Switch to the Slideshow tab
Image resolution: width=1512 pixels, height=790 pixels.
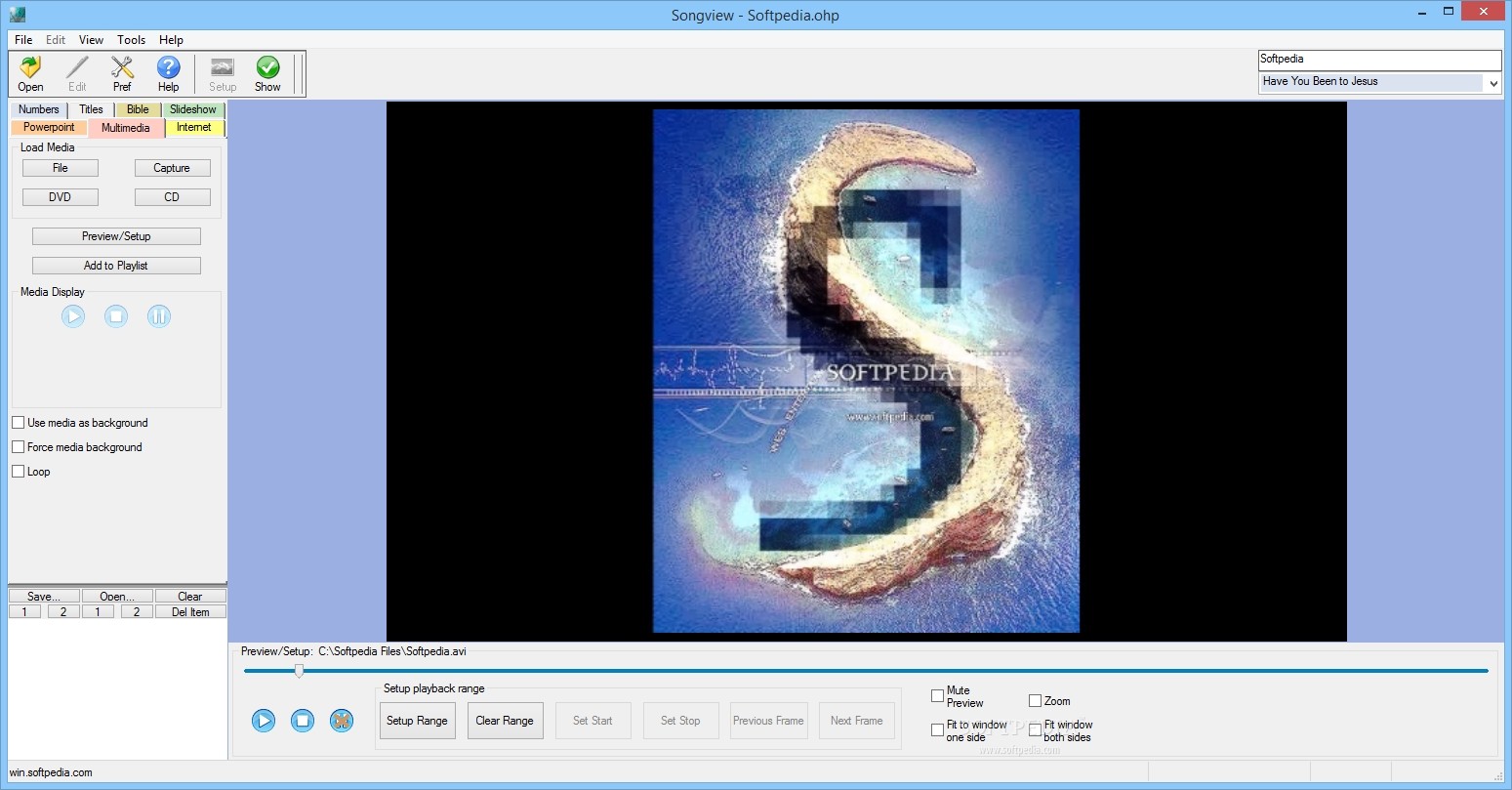click(x=193, y=109)
